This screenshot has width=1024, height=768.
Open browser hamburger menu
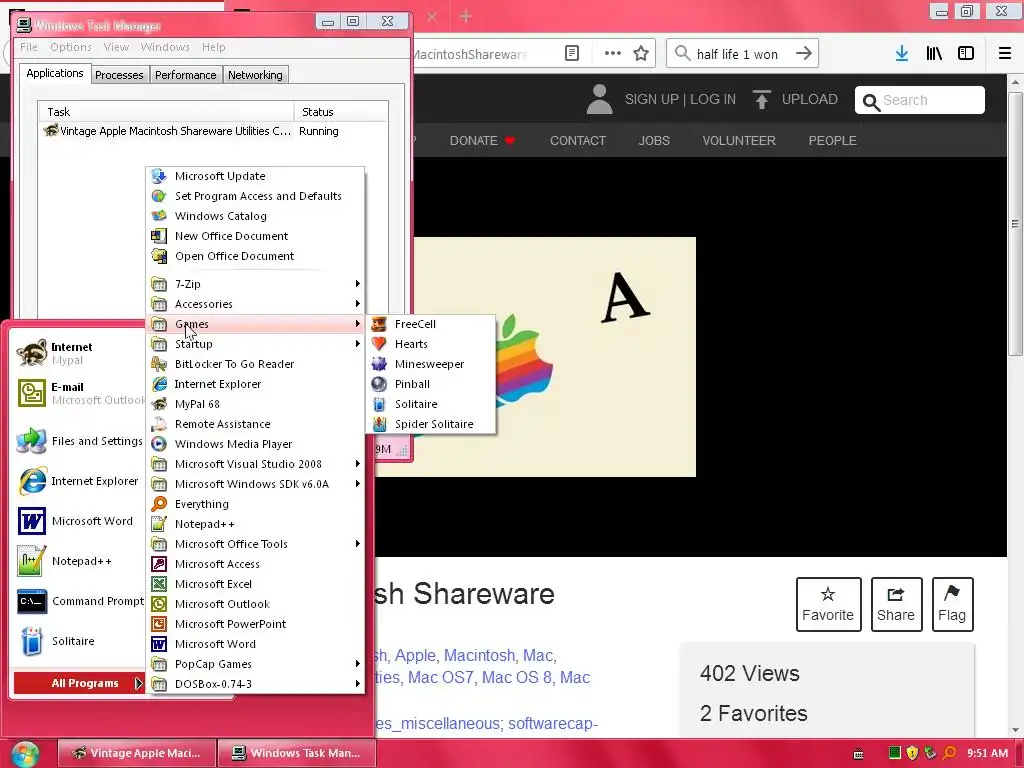coord(1004,54)
